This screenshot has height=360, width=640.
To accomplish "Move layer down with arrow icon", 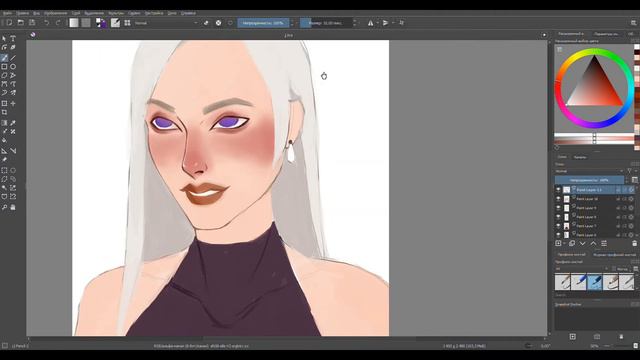I will coord(582,243).
